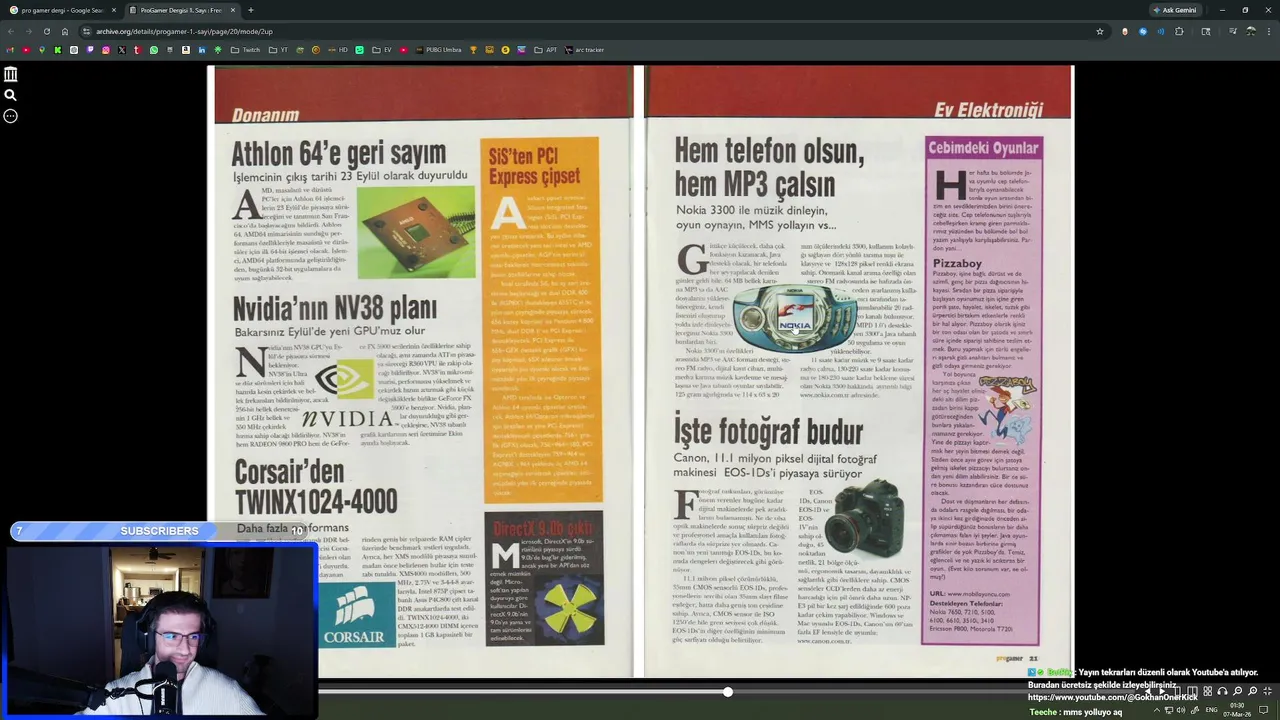1280x720 pixels.
Task: Bookmark this page with the star icon
Action: click(1100, 31)
